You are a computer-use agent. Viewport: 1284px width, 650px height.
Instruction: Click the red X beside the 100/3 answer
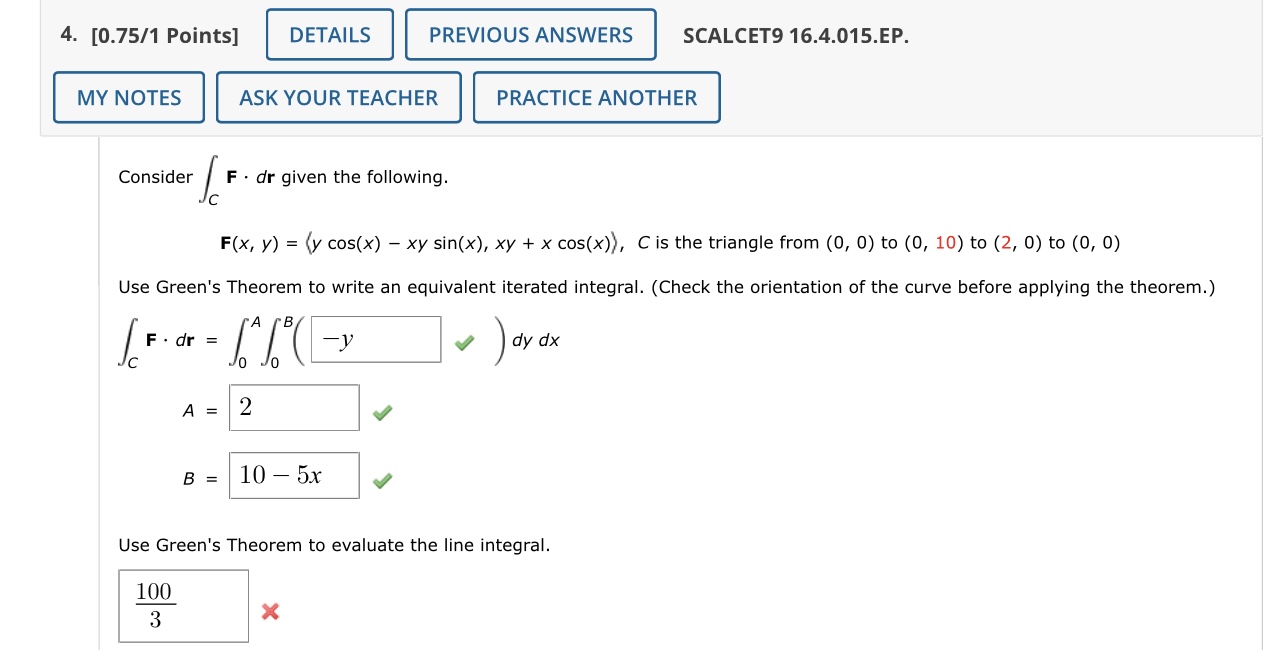coord(269,612)
